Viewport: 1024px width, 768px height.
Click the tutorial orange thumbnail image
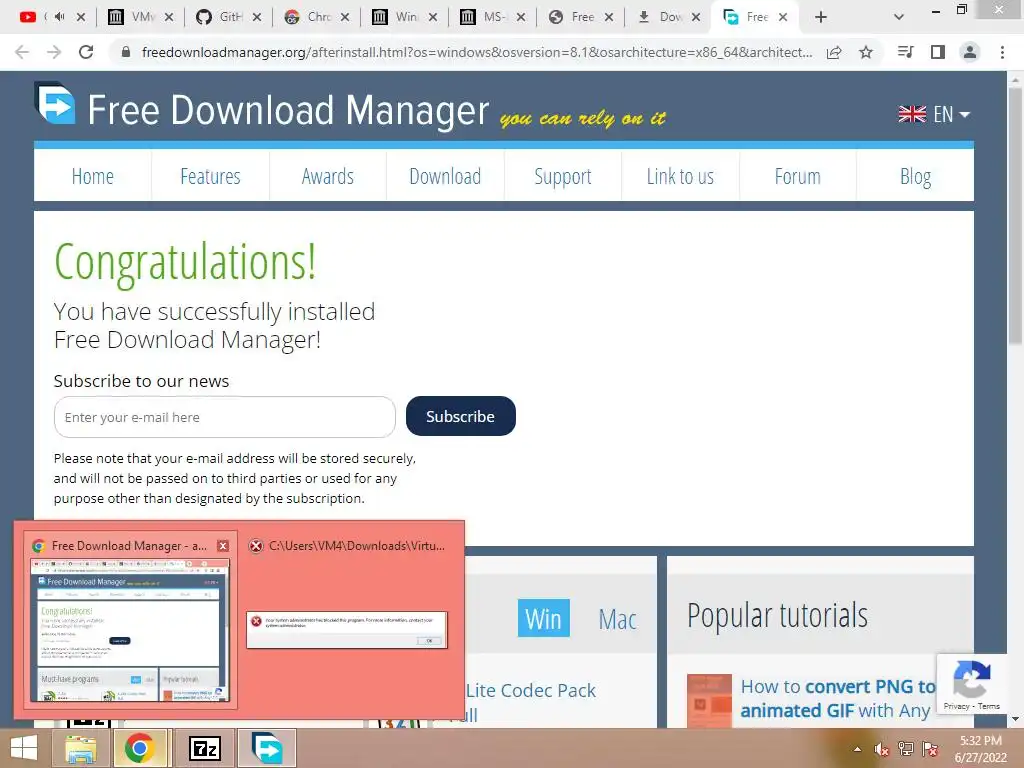pos(709,700)
